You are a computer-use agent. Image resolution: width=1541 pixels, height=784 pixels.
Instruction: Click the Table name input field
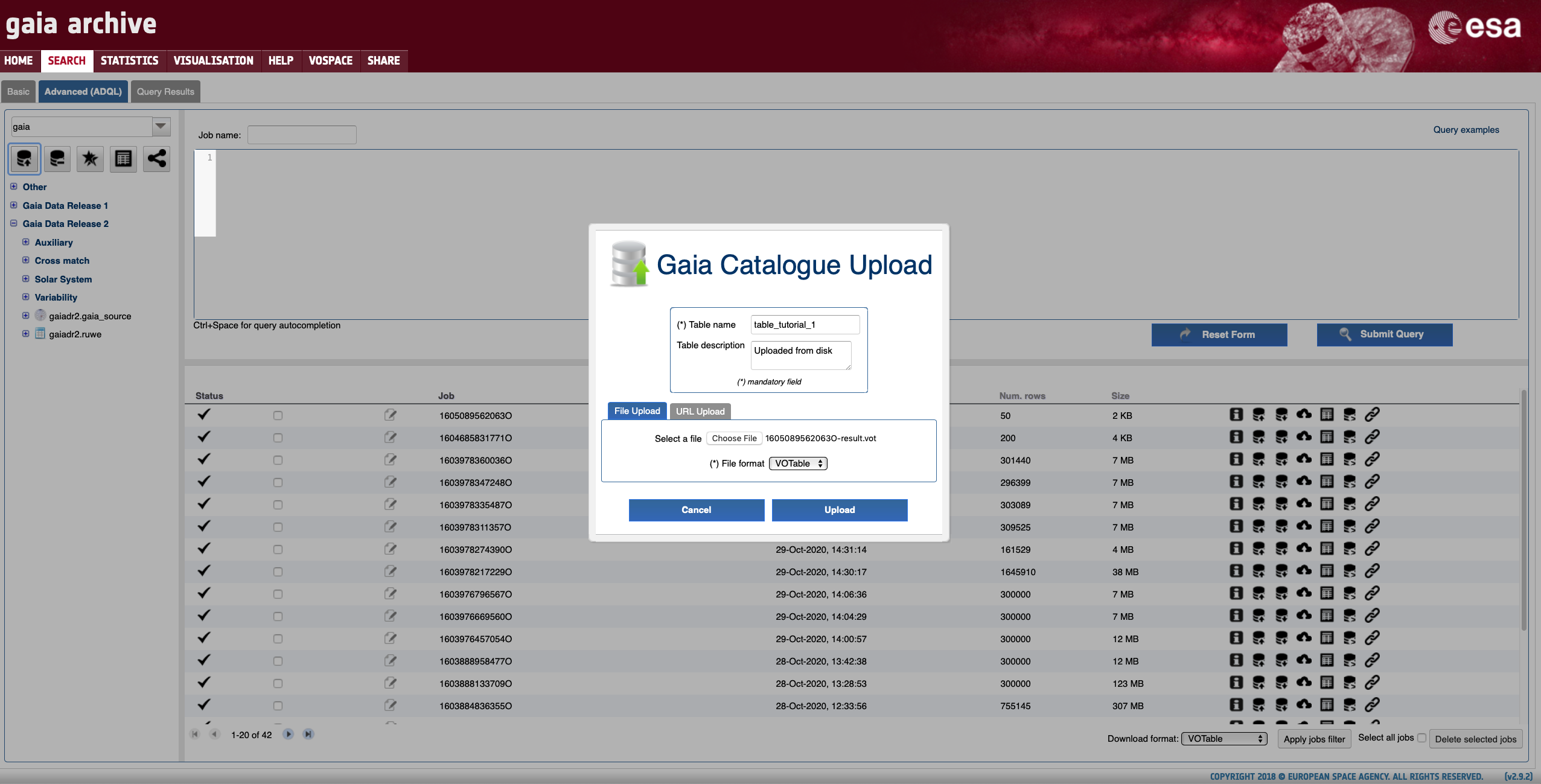click(805, 325)
